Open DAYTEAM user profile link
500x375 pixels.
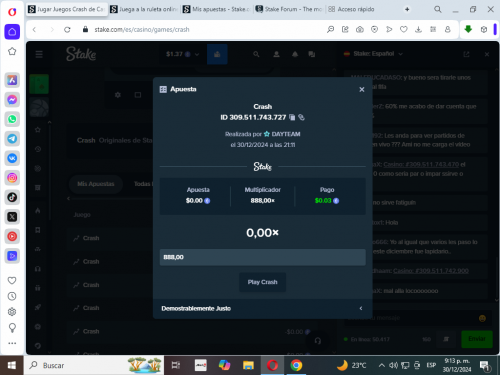click(286, 134)
